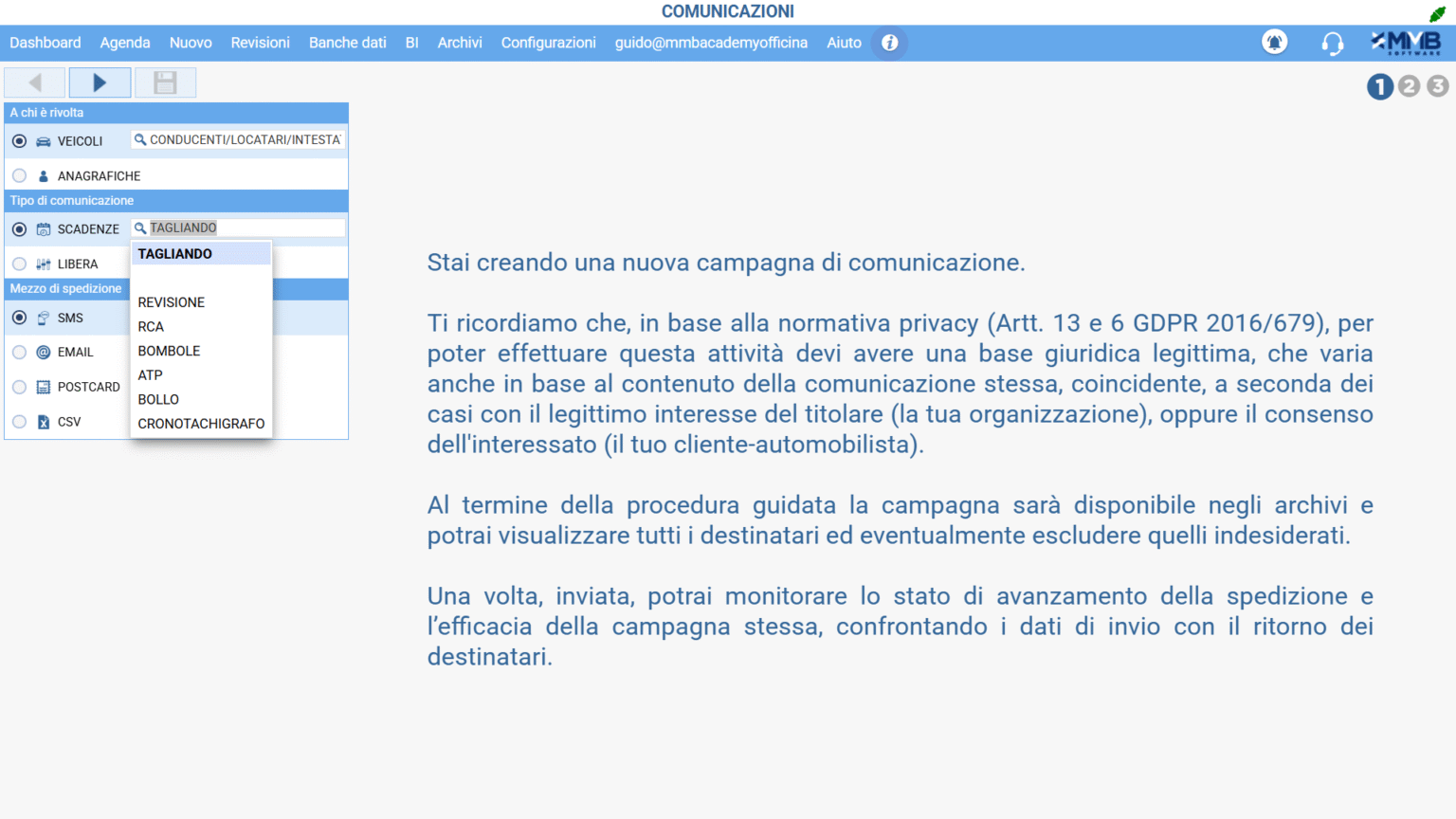This screenshot has height=819, width=1456.
Task: Go to wizard step 2 indicator
Action: pyautogui.click(x=1409, y=86)
